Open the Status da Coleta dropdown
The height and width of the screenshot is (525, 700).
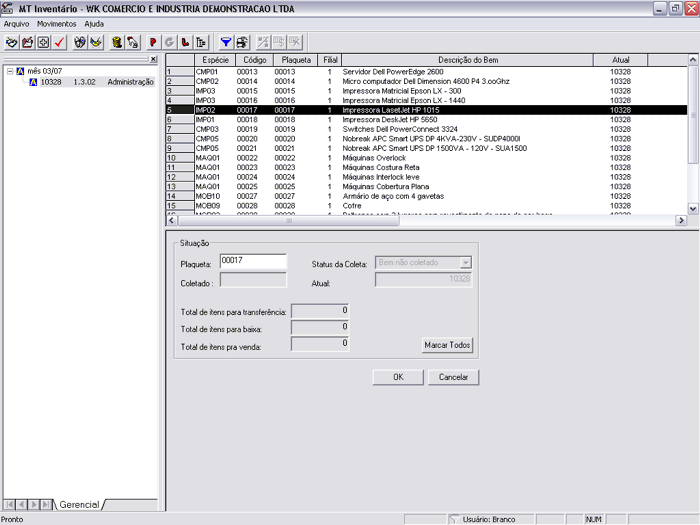[x=465, y=262]
